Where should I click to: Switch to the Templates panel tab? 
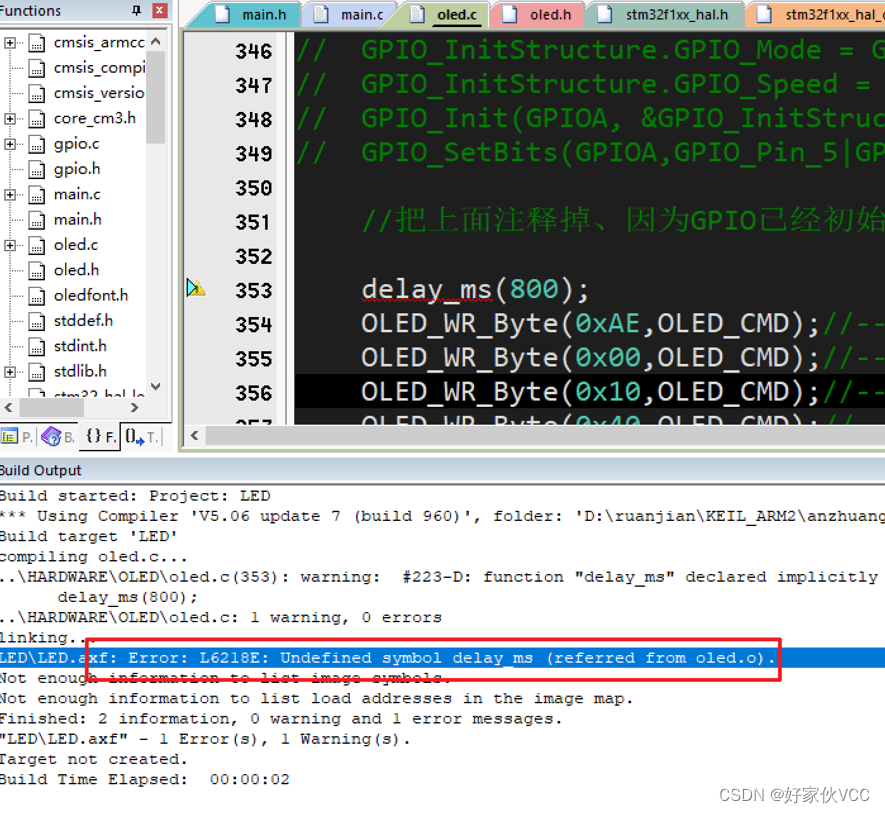click(x=142, y=436)
